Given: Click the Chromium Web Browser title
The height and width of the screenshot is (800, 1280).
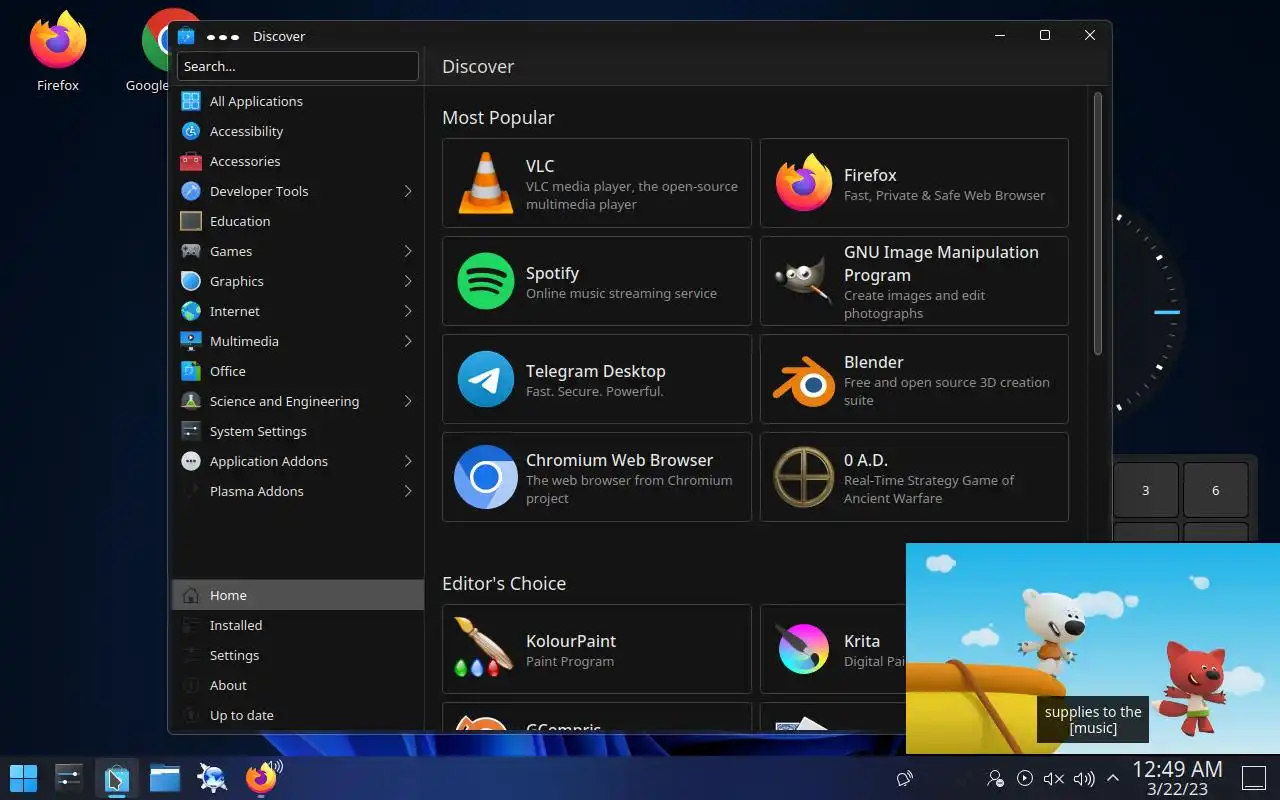Looking at the screenshot, I should (619, 460).
